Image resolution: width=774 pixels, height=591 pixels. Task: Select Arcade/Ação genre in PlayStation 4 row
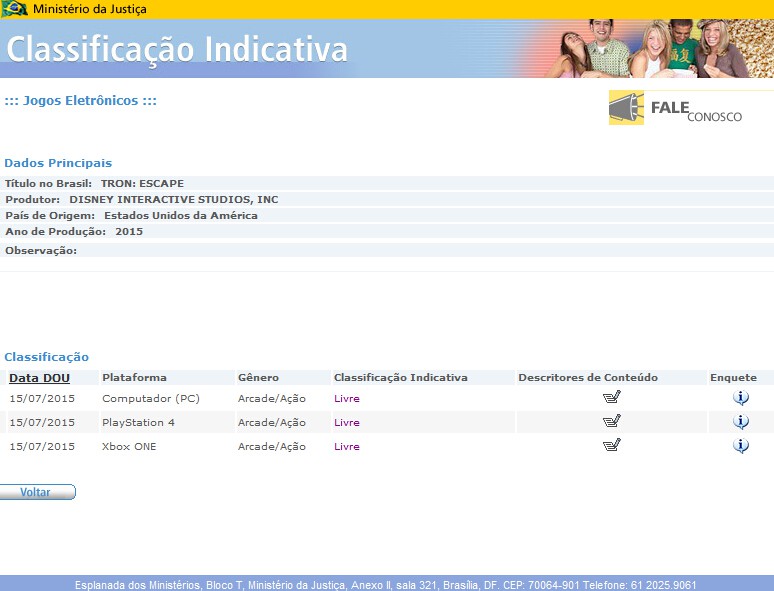271,423
